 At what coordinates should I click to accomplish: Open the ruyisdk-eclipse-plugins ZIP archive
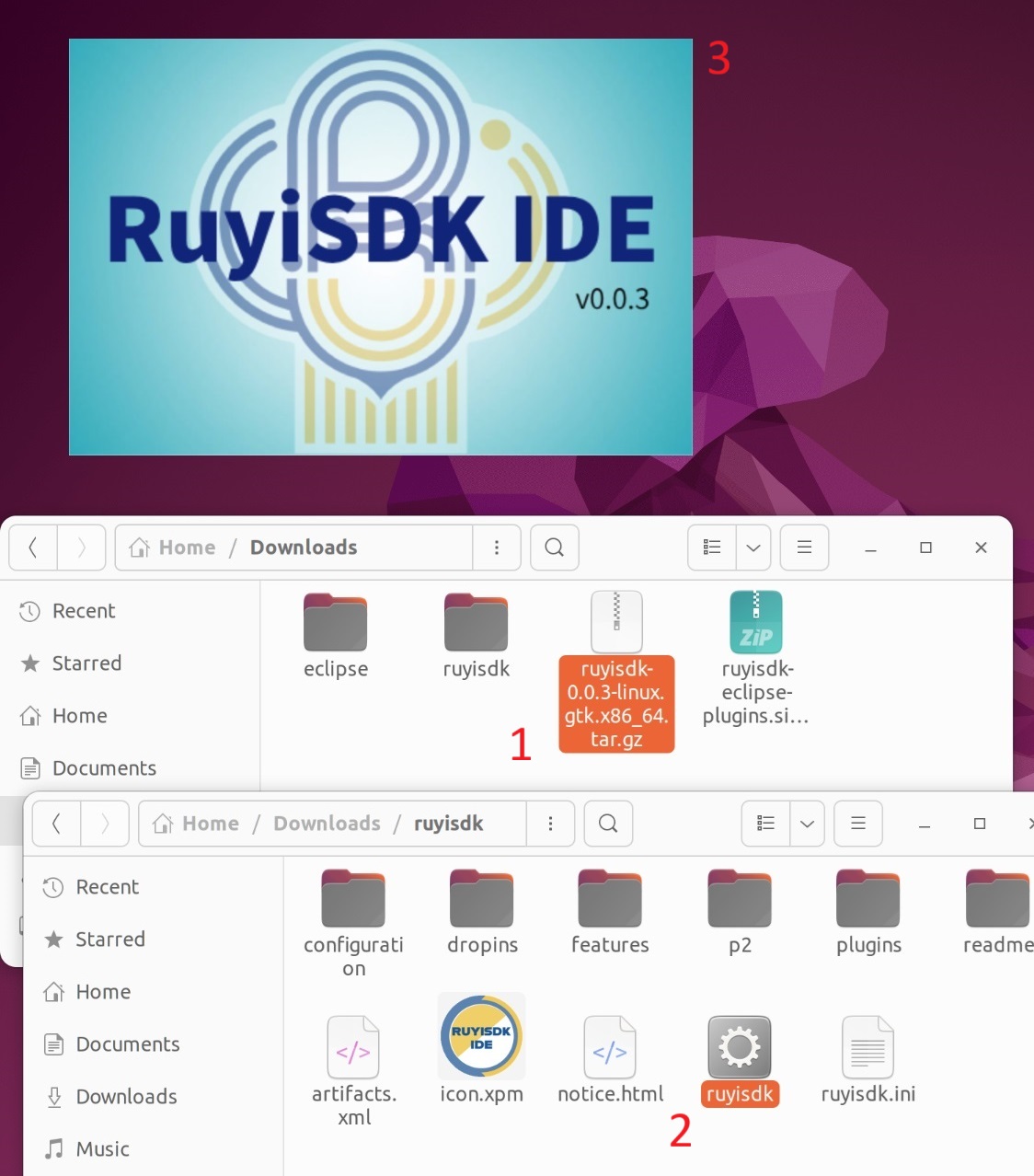[755, 621]
